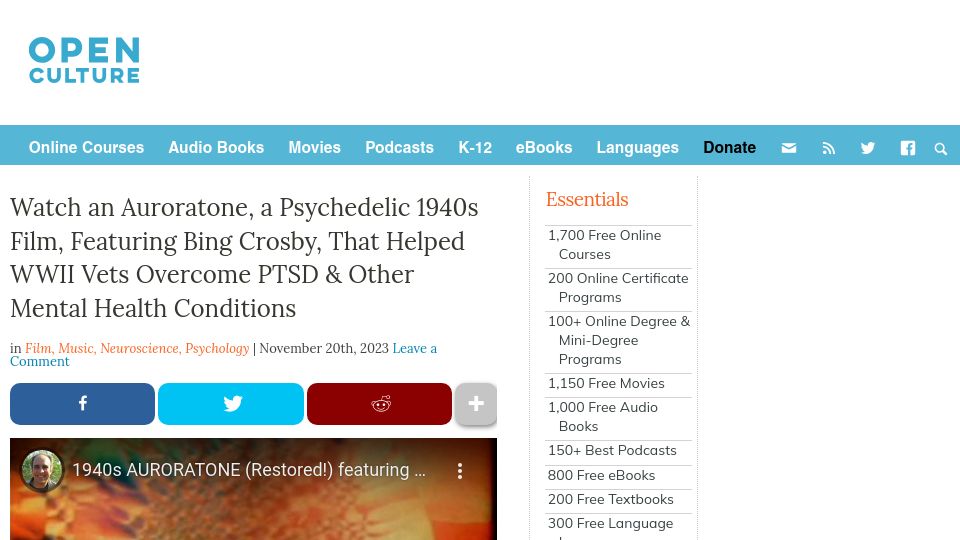Play the embedded Auroratone video thumbnail

pos(253,489)
